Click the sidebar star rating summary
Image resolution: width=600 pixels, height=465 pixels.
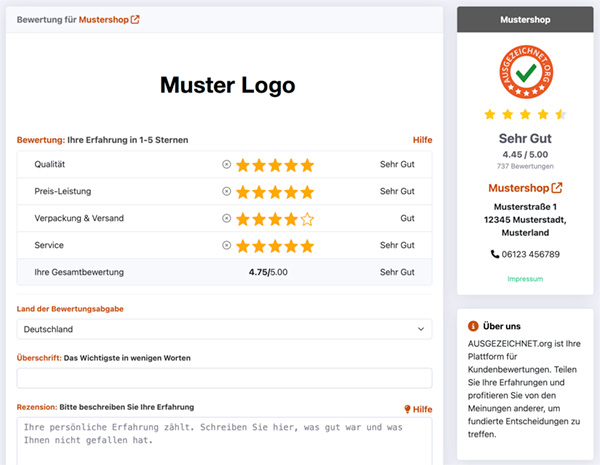[526, 115]
